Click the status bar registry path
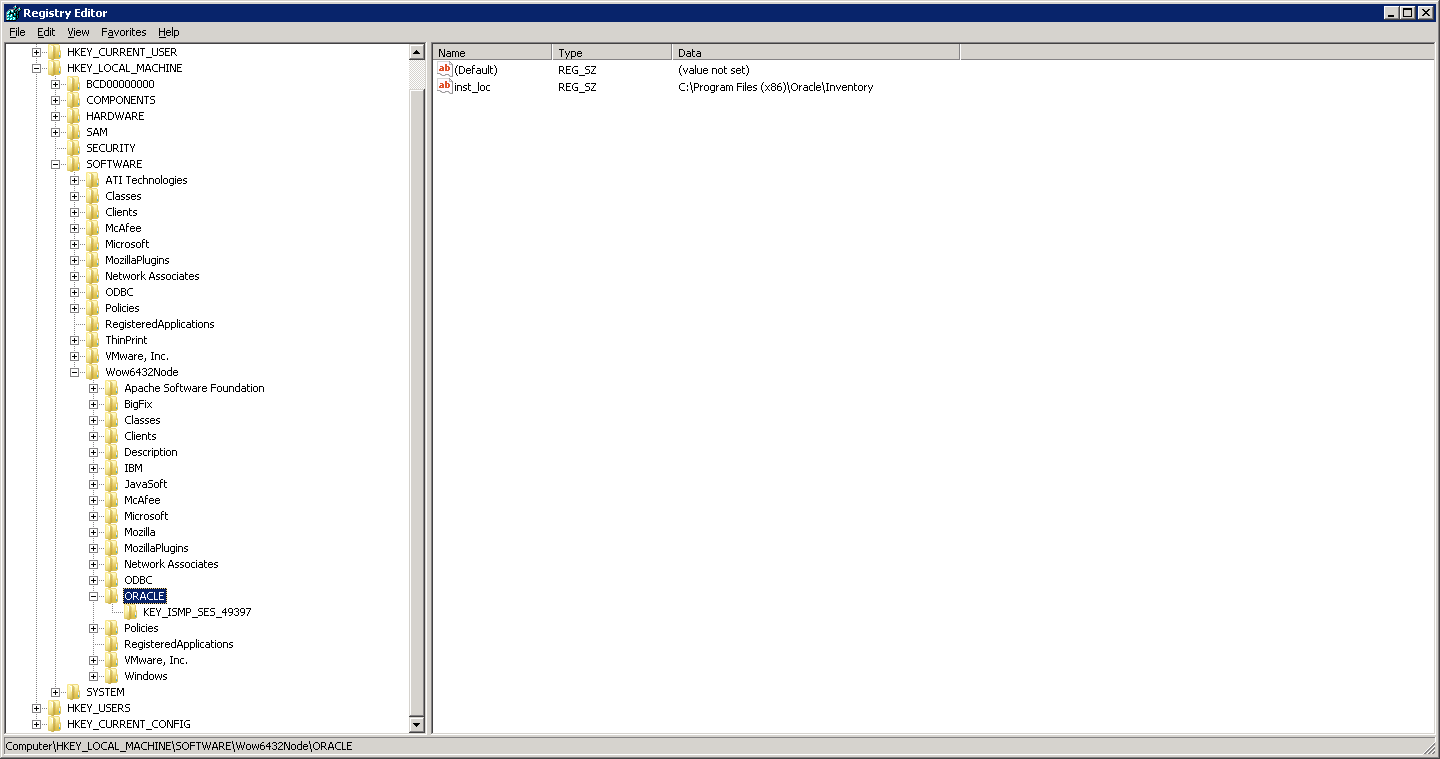The width and height of the screenshot is (1440, 759). point(179,746)
